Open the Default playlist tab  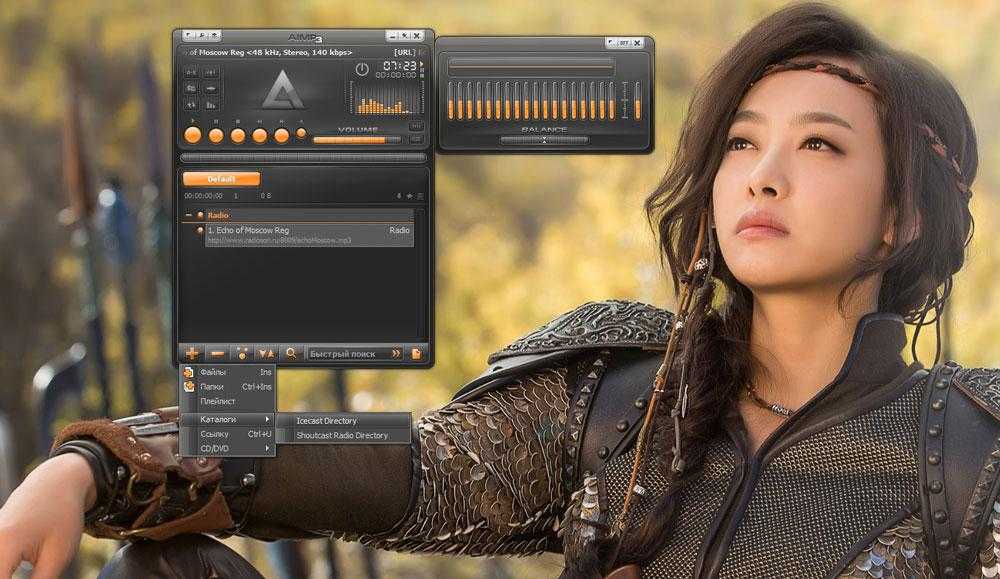tap(221, 179)
